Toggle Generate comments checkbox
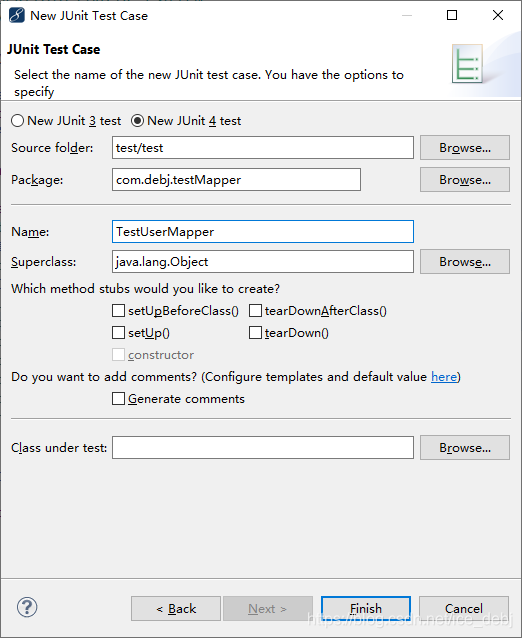Image resolution: width=522 pixels, height=638 pixels. point(118,399)
